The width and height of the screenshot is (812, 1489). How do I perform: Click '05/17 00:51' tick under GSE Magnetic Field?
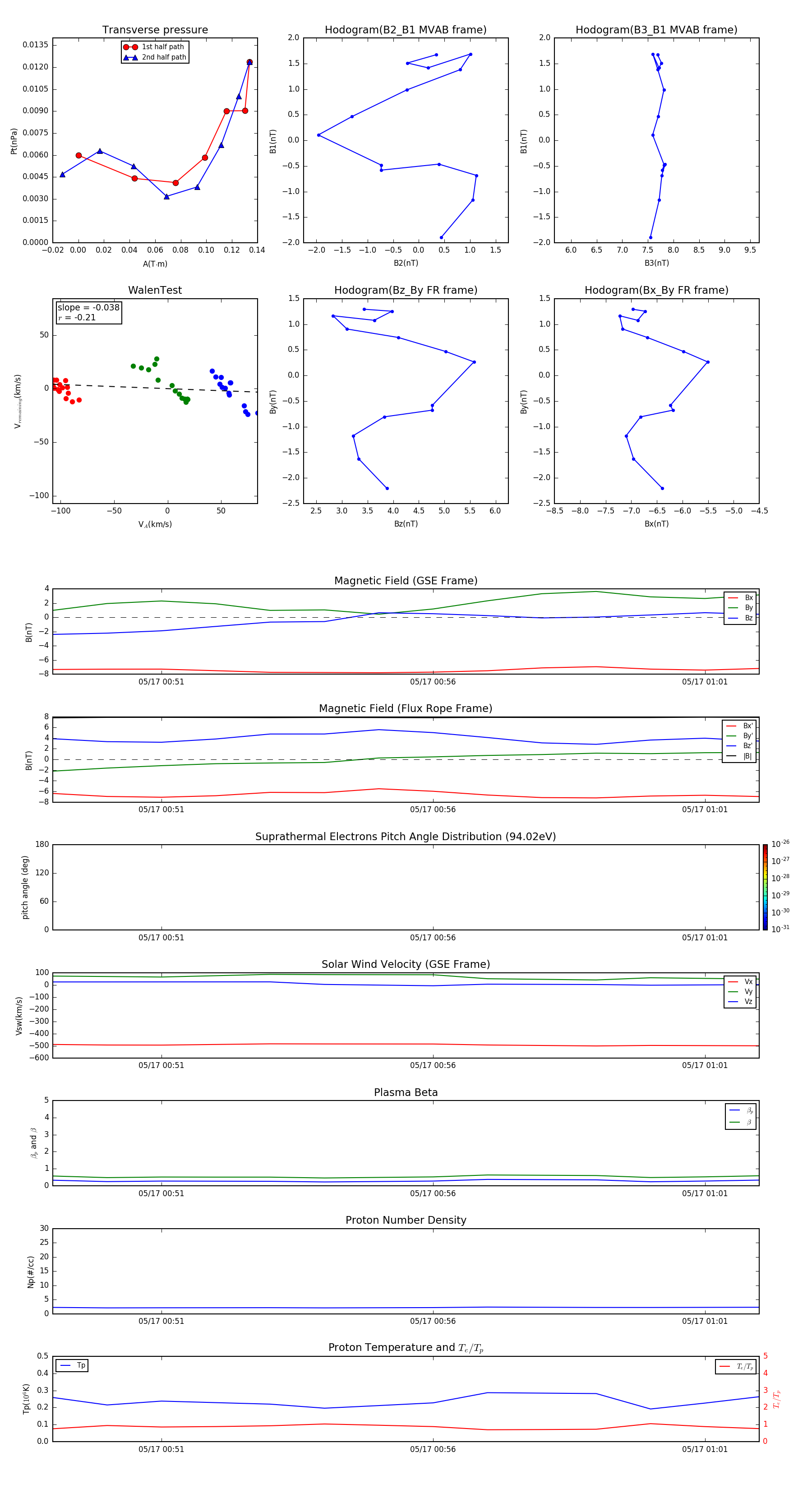161,682
